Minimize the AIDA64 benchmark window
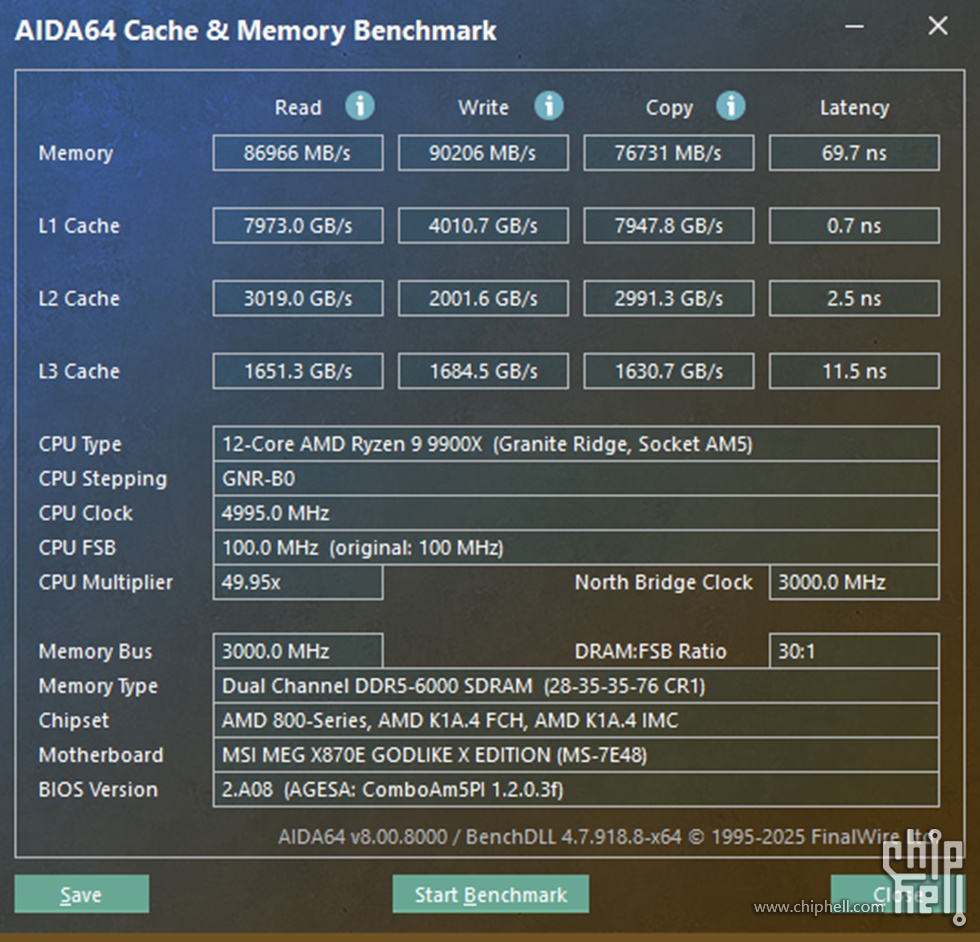Image resolution: width=980 pixels, height=942 pixels. tap(857, 27)
